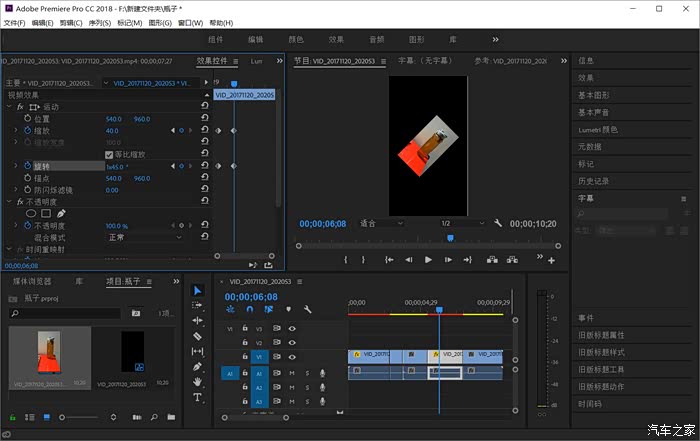Choose the Pen tool in the timeline toolbar
The height and width of the screenshot is (441, 700).
[197, 367]
